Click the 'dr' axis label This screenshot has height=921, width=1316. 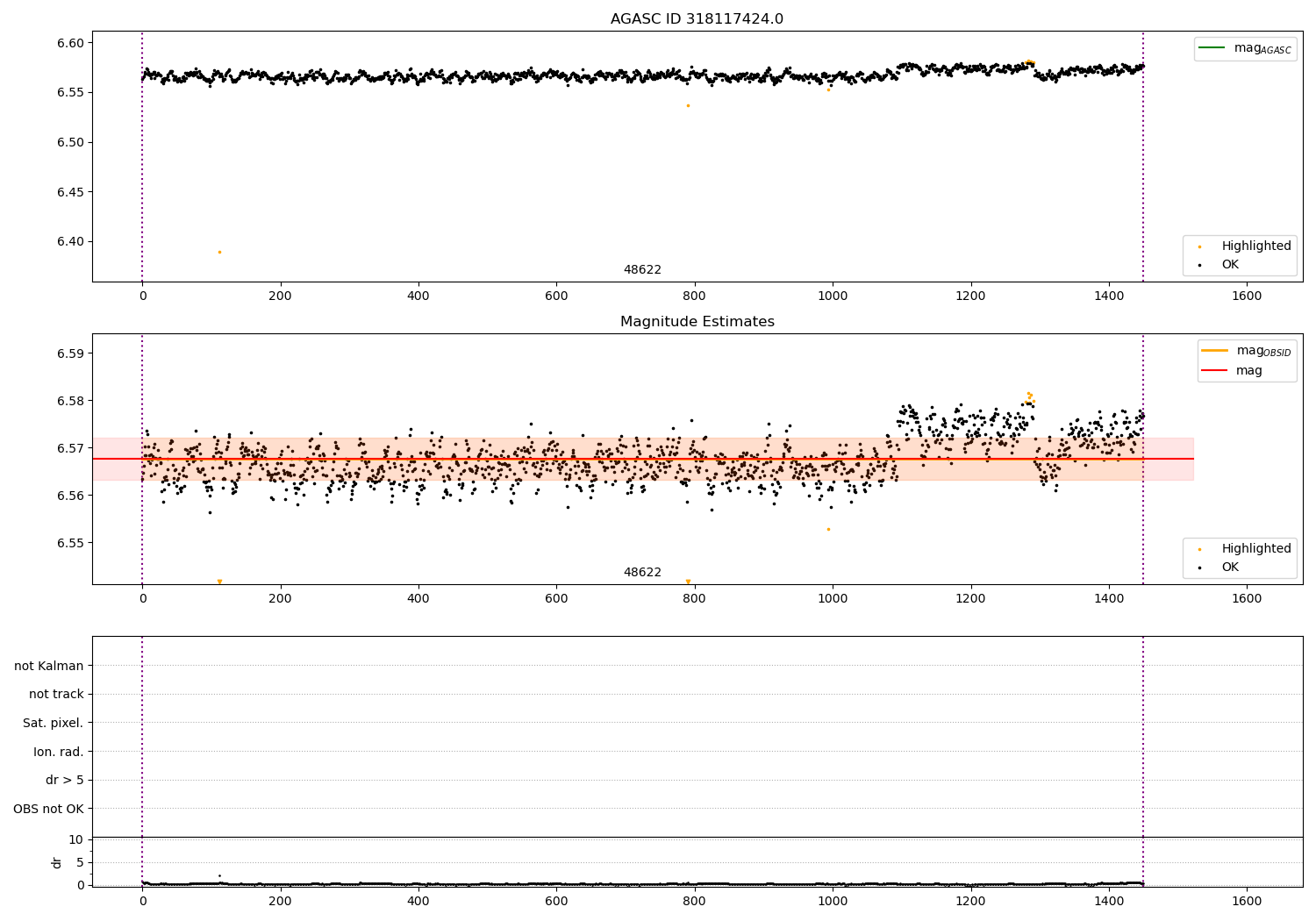click(57, 862)
